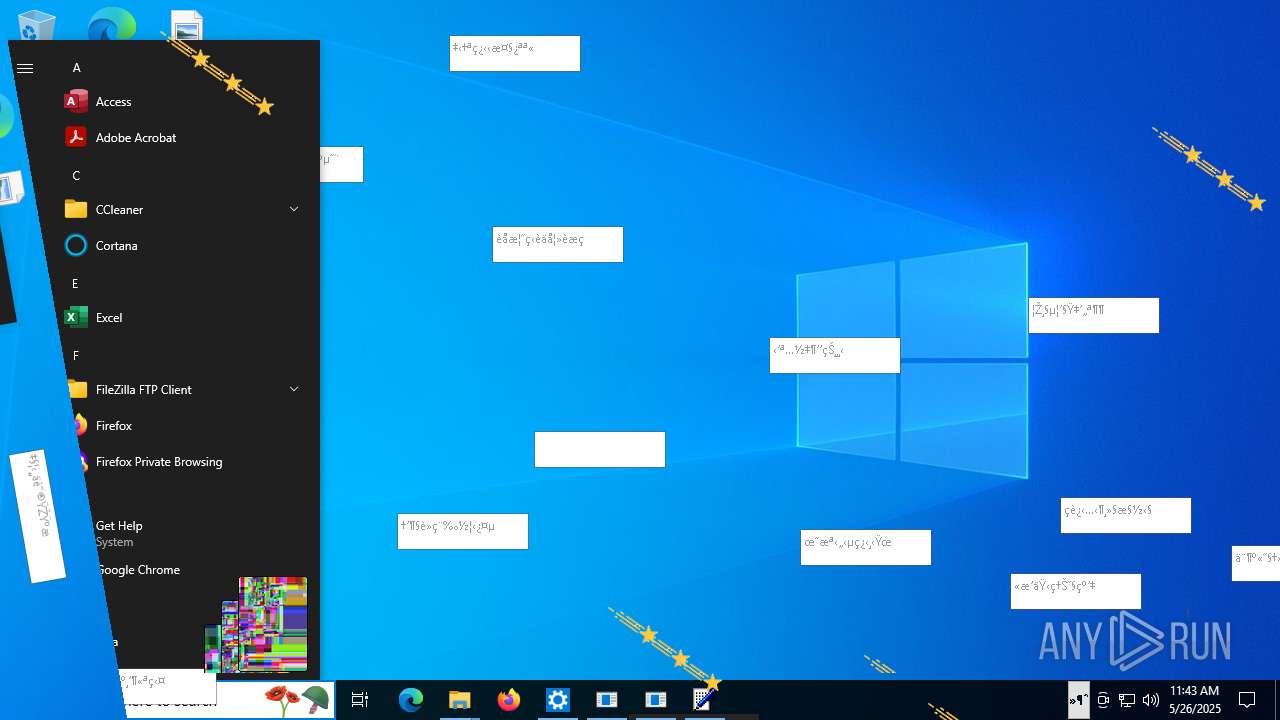This screenshot has height=720, width=1280.
Task: Select the Microsoft Edge desktop shortcut
Action: click(x=112, y=24)
